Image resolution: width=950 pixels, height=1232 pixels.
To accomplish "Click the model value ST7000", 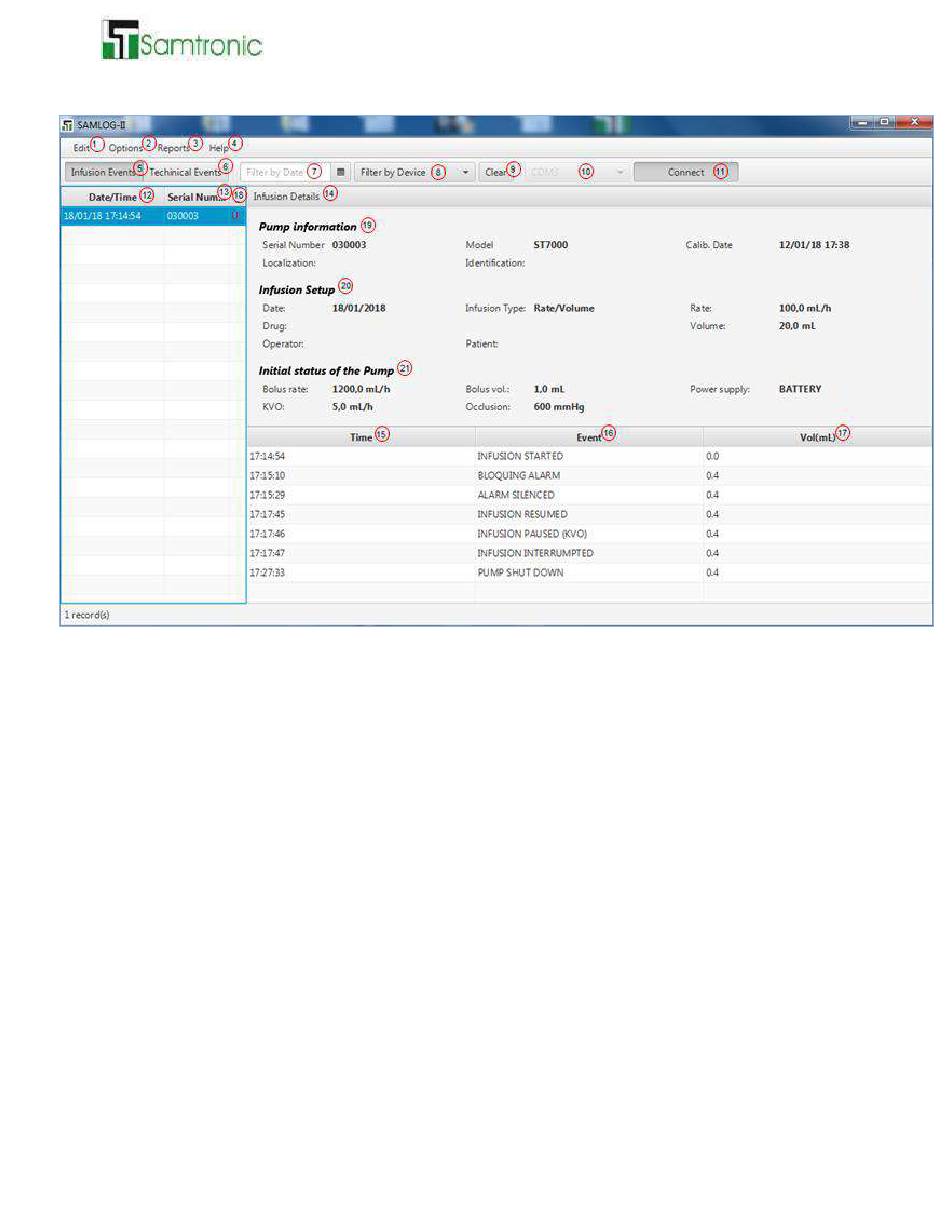I will pos(551,245).
